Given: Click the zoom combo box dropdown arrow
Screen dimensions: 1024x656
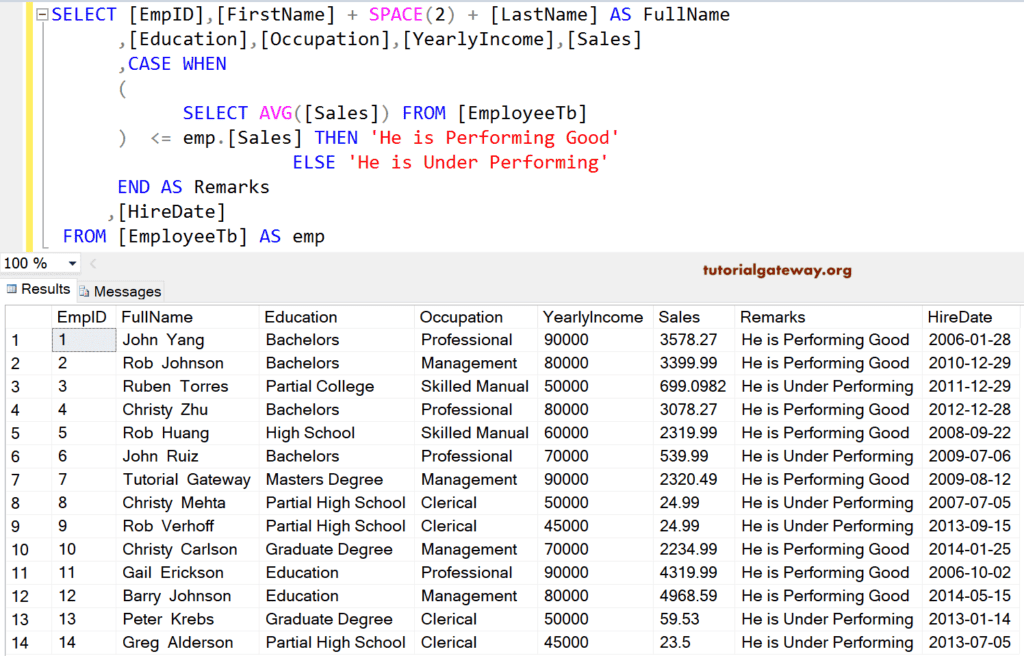Looking at the screenshot, I should (72, 262).
